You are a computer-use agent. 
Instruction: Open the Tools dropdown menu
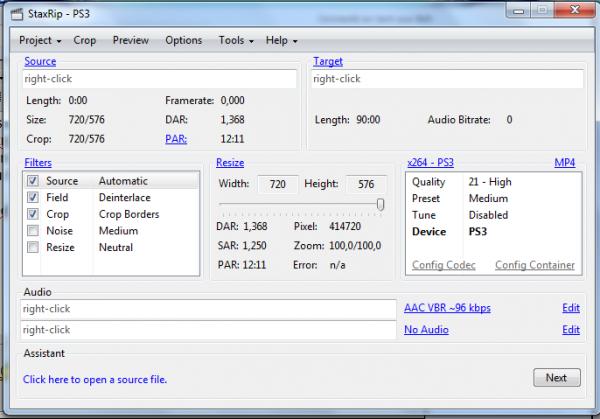point(235,40)
